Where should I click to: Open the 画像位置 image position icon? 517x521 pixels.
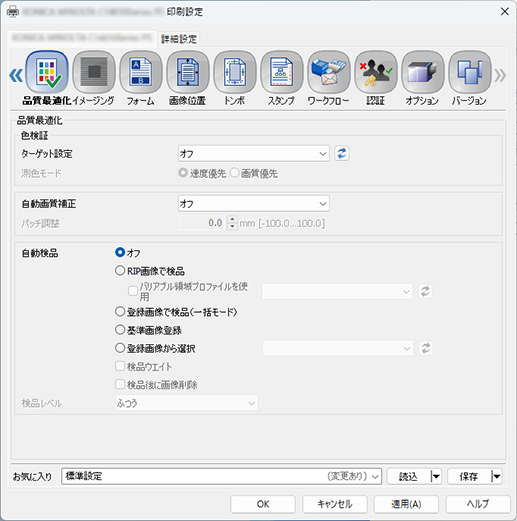(x=188, y=72)
